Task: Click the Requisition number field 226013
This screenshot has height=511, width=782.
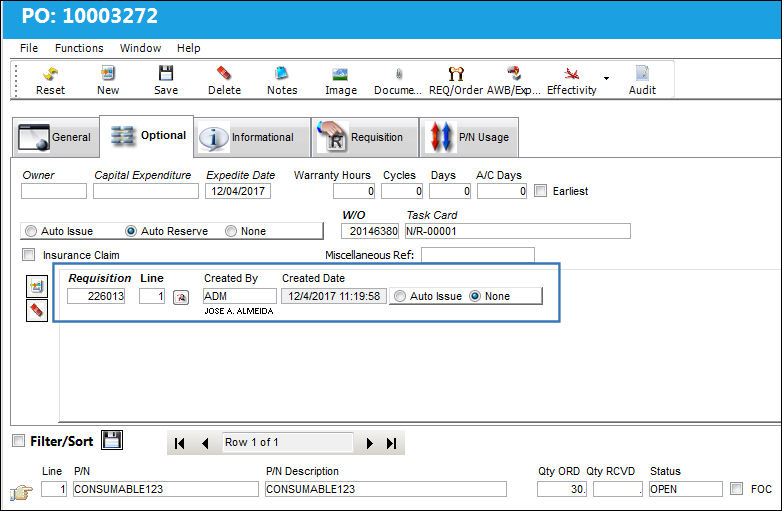Action: pos(96,296)
